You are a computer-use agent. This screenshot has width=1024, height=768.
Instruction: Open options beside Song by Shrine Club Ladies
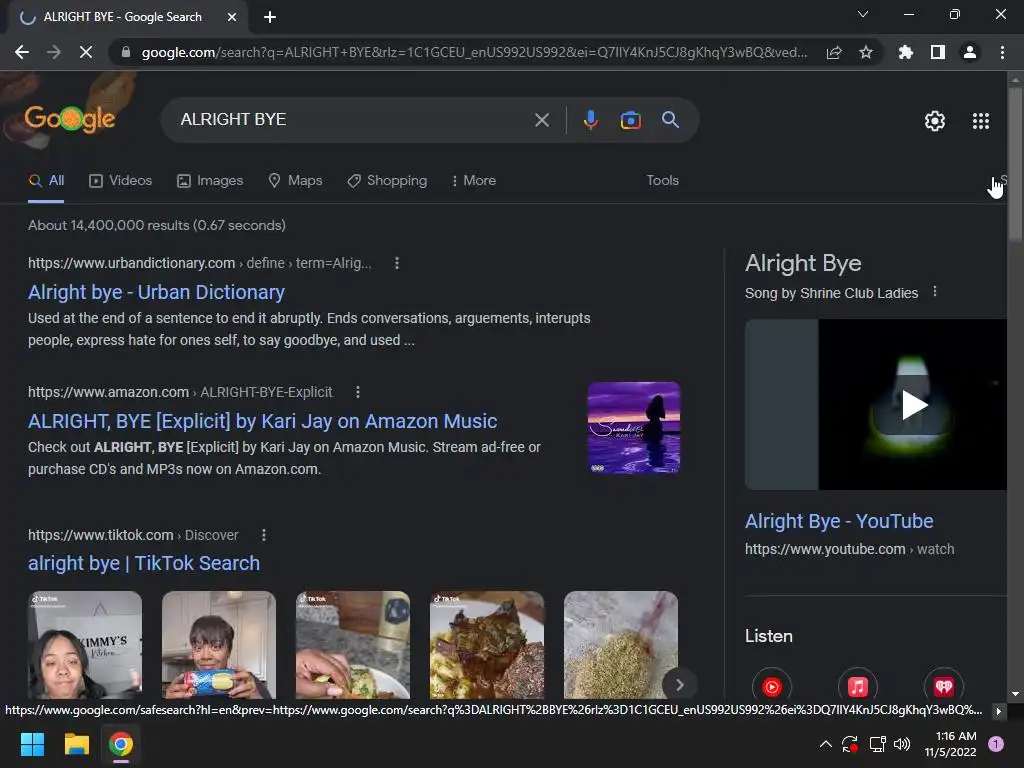[935, 292]
